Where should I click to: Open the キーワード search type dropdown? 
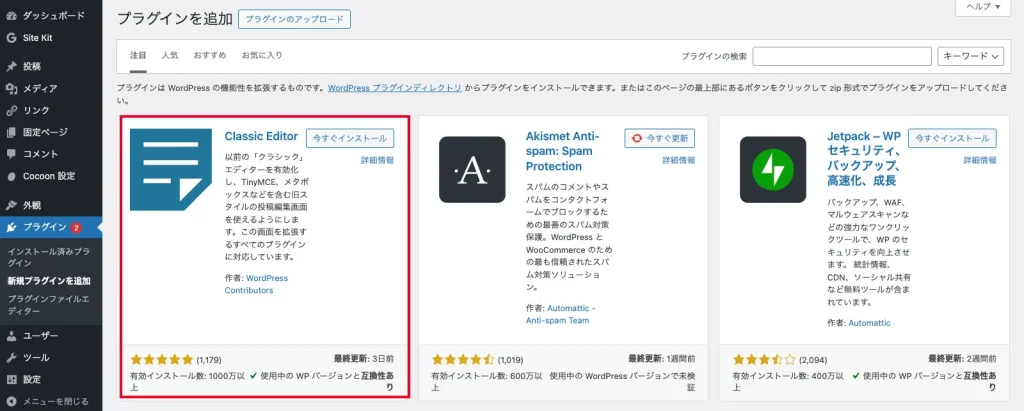point(970,57)
